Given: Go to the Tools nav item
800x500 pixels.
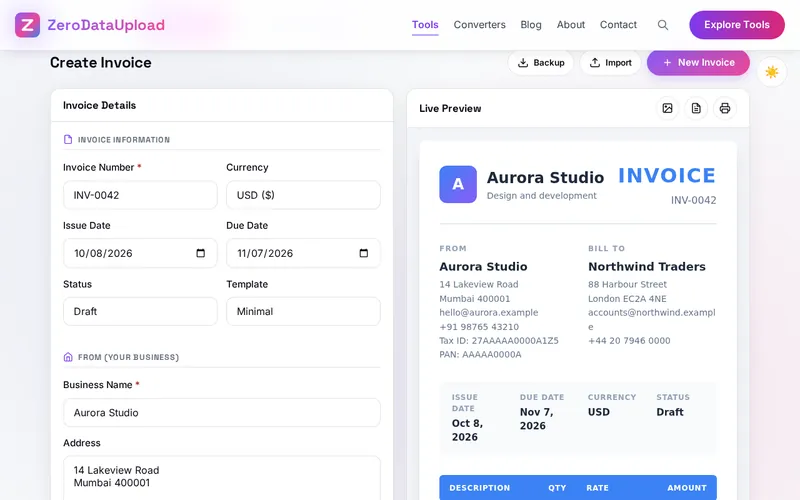Looking at the screenshot, I should 425,24.
